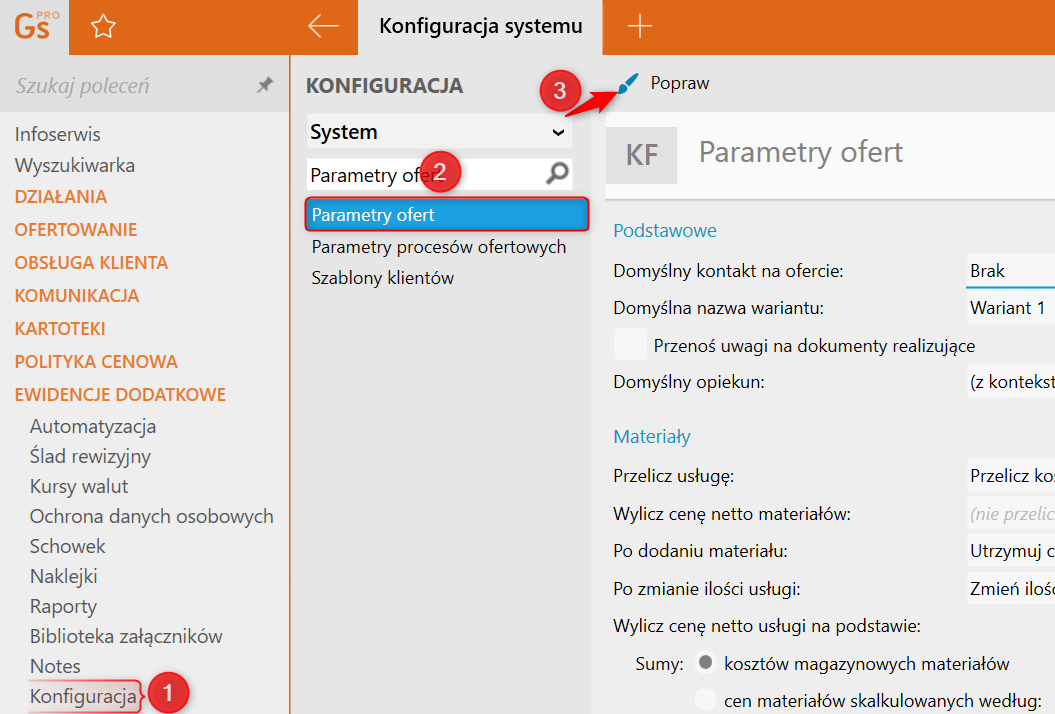
Task: Select cen materiałów skalkulowanych według radio
Action: [705, 700]
